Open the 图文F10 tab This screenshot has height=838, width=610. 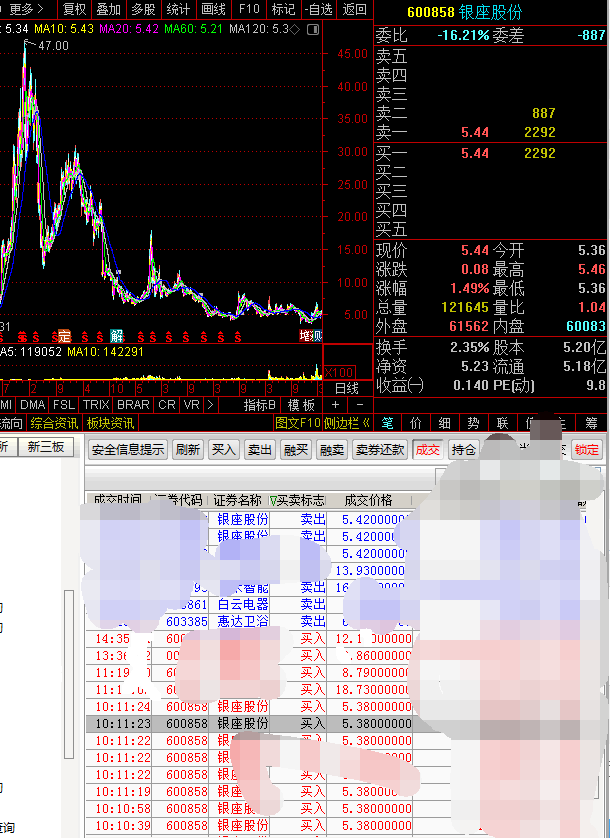(298, 423)
